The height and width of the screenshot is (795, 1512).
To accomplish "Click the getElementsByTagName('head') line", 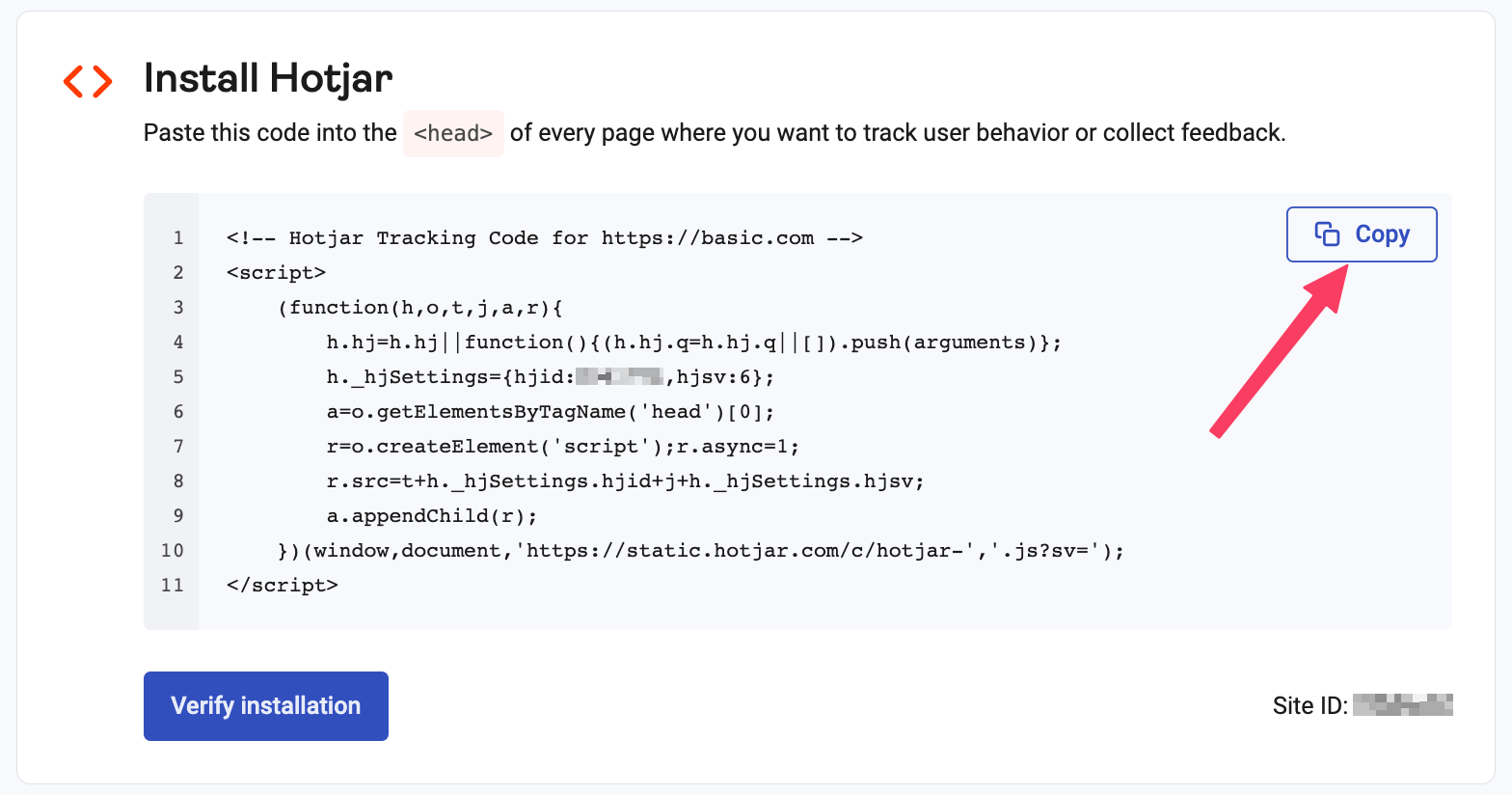I will [x=551, y=412].
